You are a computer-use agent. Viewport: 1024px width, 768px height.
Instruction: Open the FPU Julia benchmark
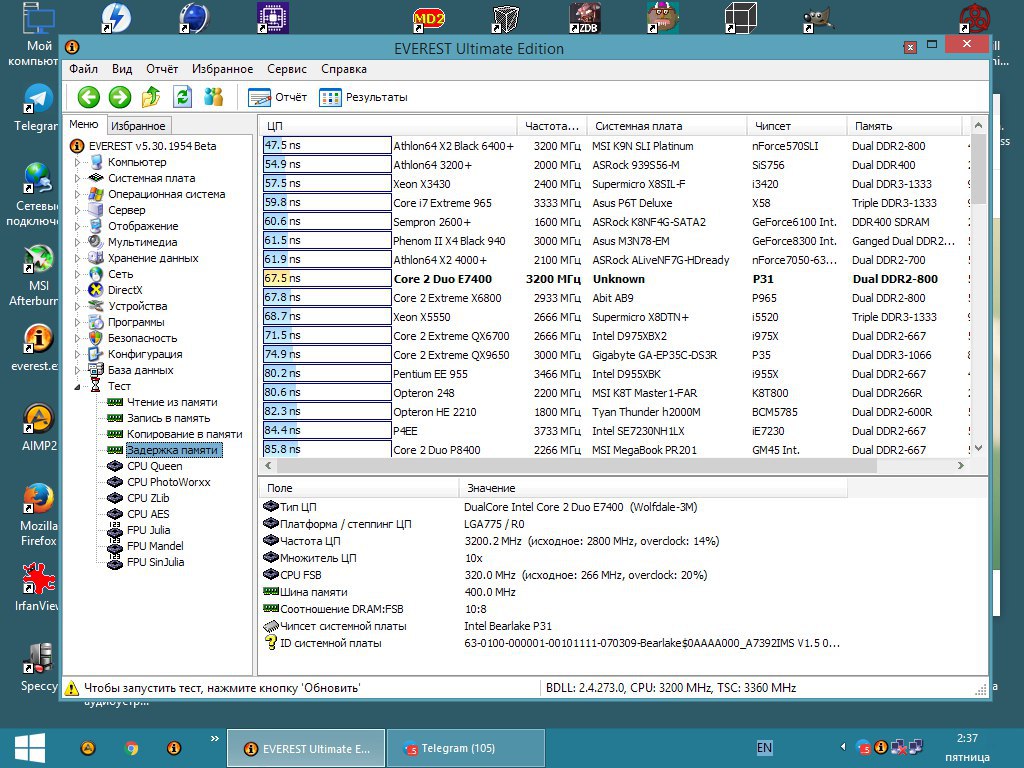tap(148, 530)
